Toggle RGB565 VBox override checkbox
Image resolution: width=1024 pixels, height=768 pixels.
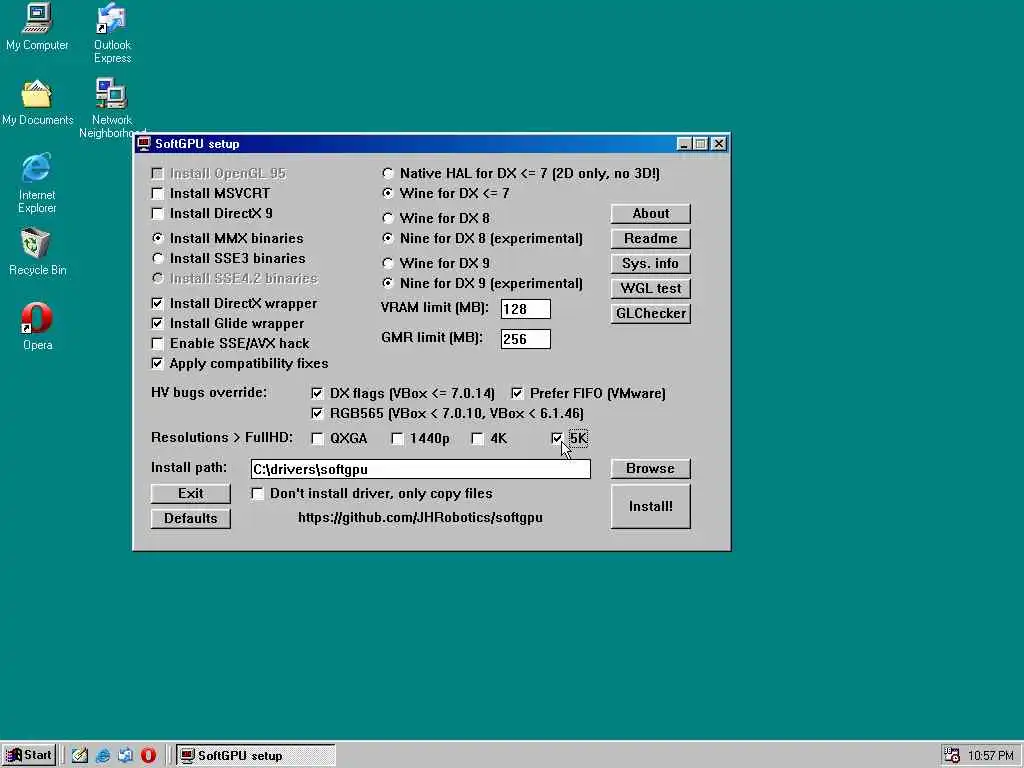click(x=317, y=413)
